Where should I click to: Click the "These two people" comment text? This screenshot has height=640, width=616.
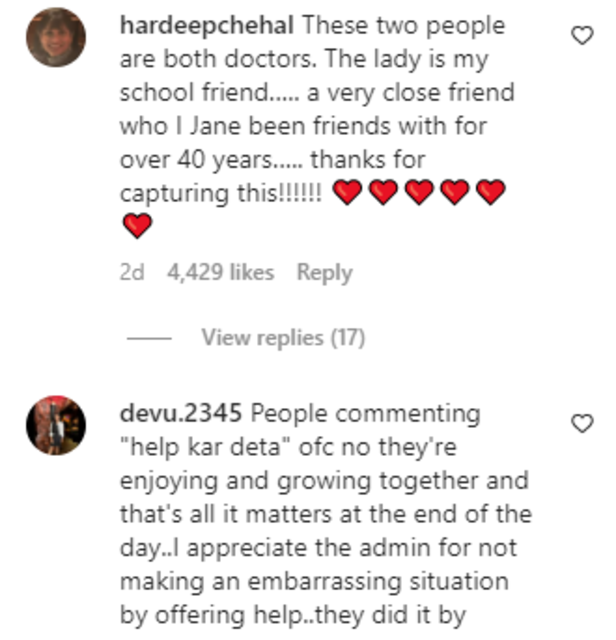[x=404, y=26]
